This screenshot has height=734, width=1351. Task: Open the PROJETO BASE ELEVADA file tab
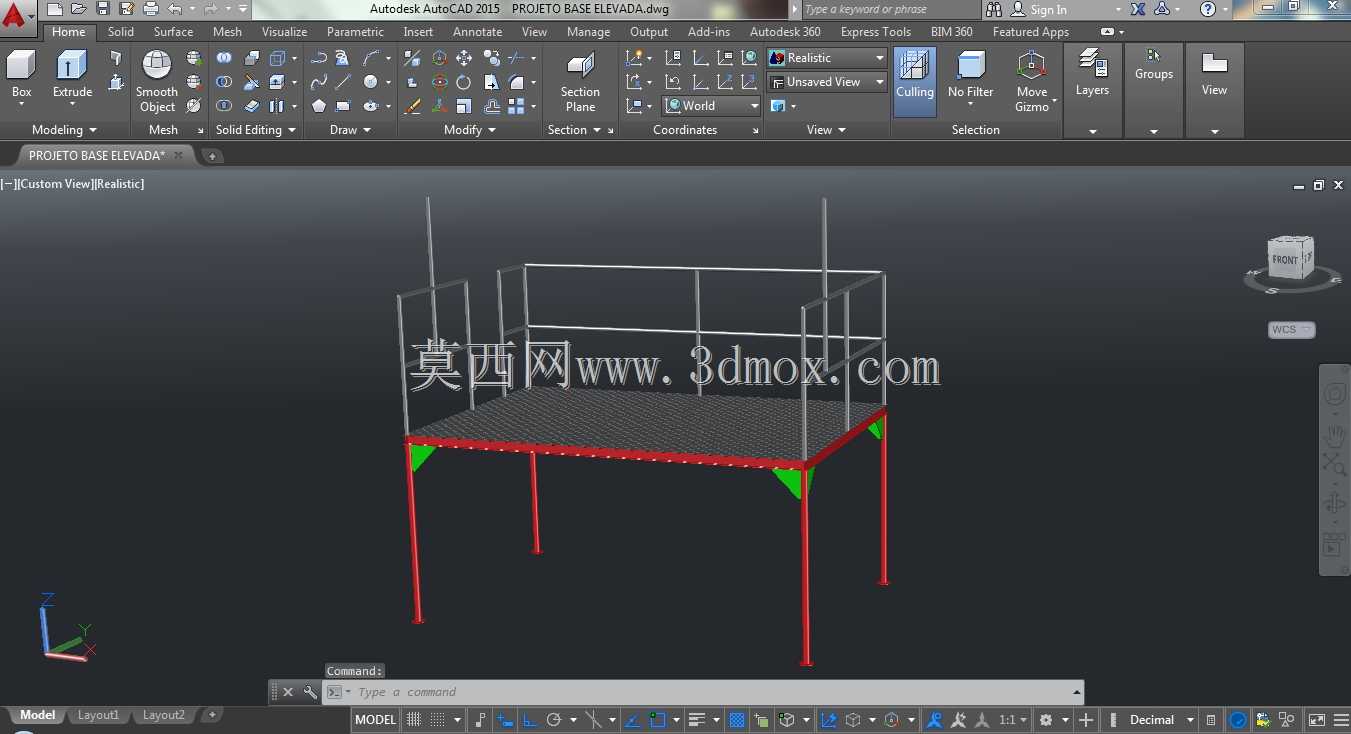(x=96, y=156)
